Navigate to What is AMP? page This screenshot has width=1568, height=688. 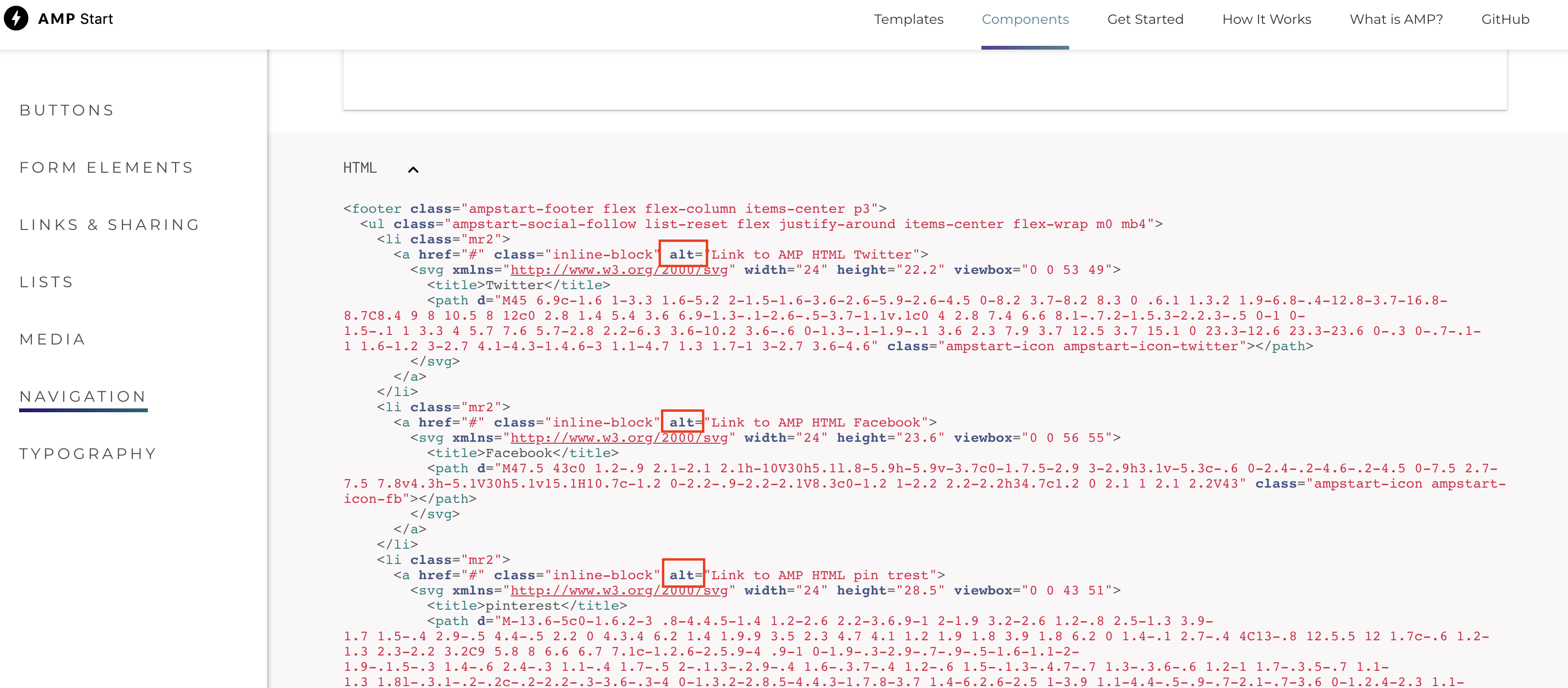tap(1395, 19)
